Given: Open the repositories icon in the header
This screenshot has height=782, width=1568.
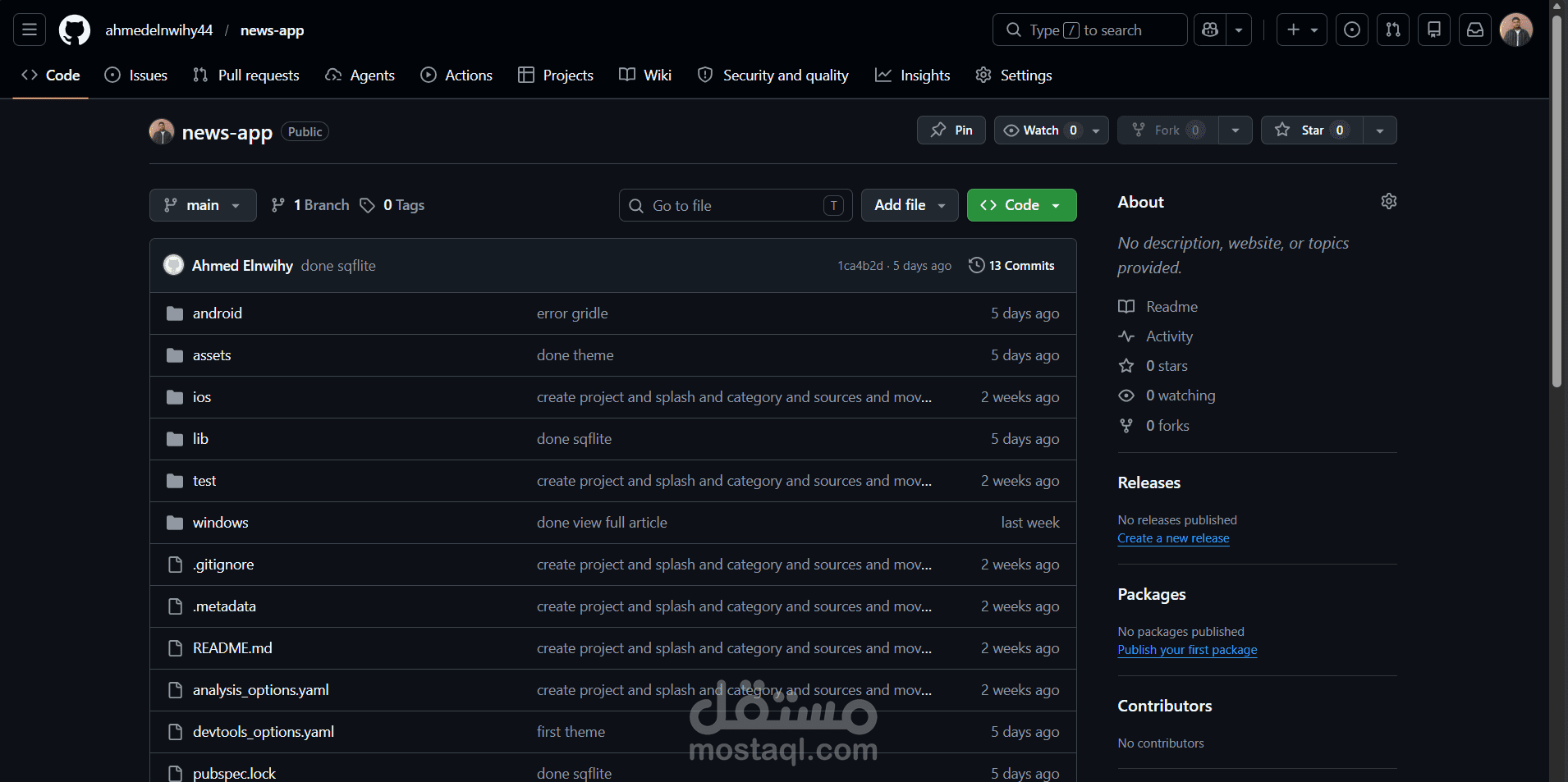Looking at the screenshot, I should tap(1434, 30).
